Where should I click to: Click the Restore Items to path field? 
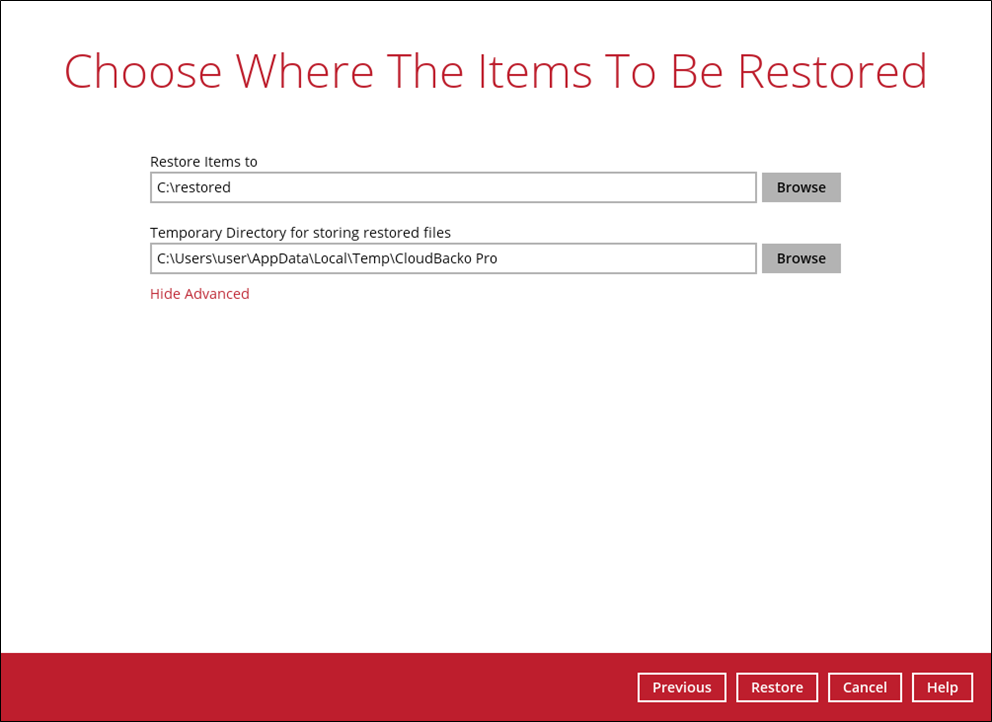[453, 187]
